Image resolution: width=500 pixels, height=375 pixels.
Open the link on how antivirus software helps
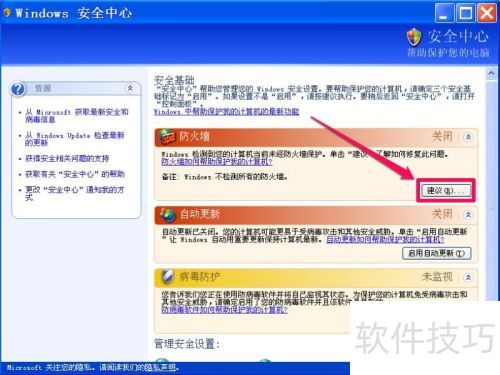224,309
